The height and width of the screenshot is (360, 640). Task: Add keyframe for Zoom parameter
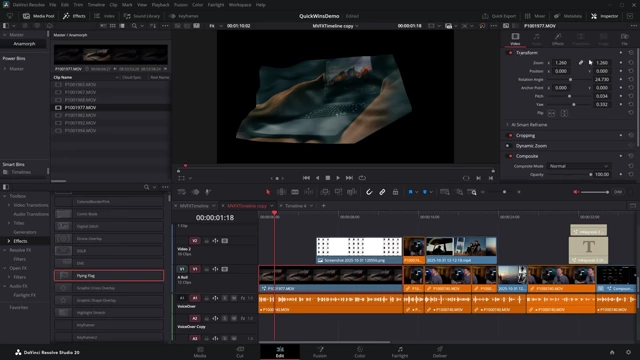[621, 62]
